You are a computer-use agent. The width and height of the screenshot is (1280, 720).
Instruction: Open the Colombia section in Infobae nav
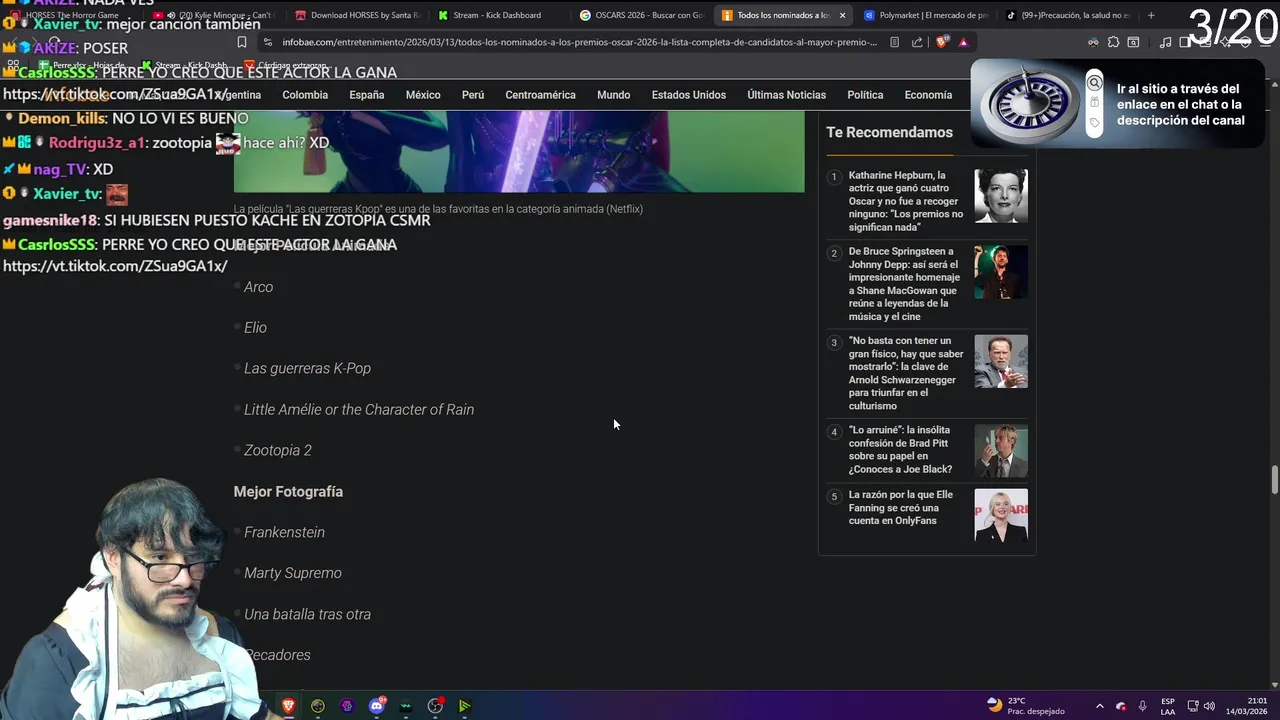[305, 95]
